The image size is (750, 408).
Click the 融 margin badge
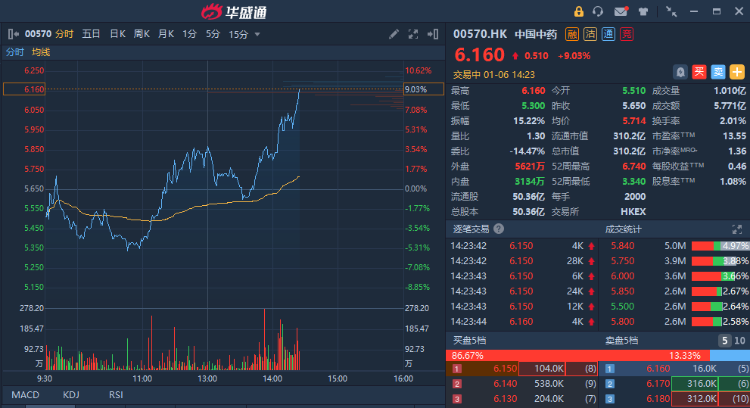click(572, 34)
